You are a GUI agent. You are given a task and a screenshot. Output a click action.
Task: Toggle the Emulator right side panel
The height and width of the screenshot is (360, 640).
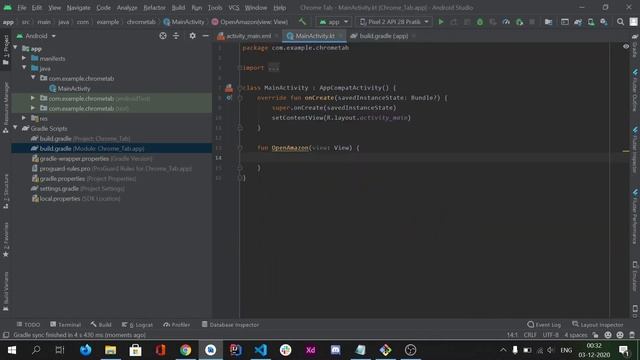click(x=635, y=276)
